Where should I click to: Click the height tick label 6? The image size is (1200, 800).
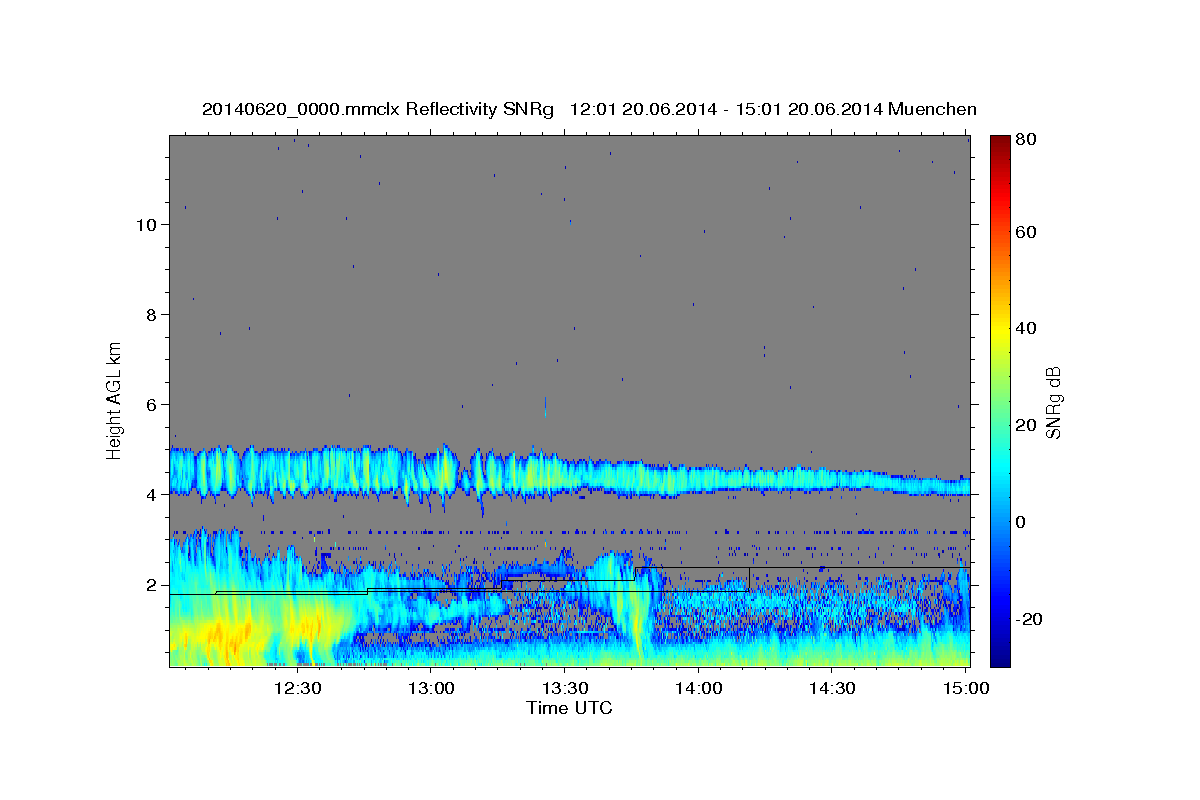[x=152, y=405]
